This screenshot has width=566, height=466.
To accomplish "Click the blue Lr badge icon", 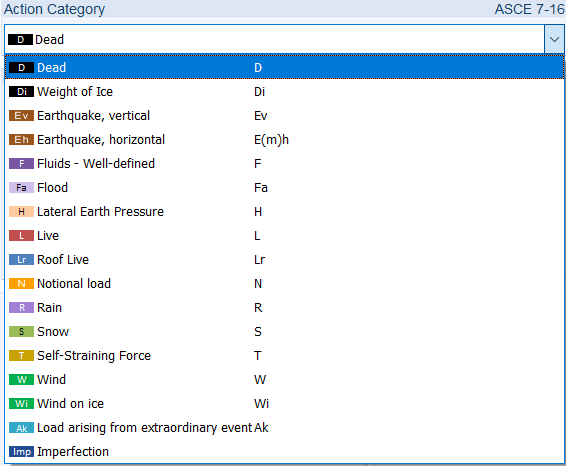I will (x=21, y=260).
